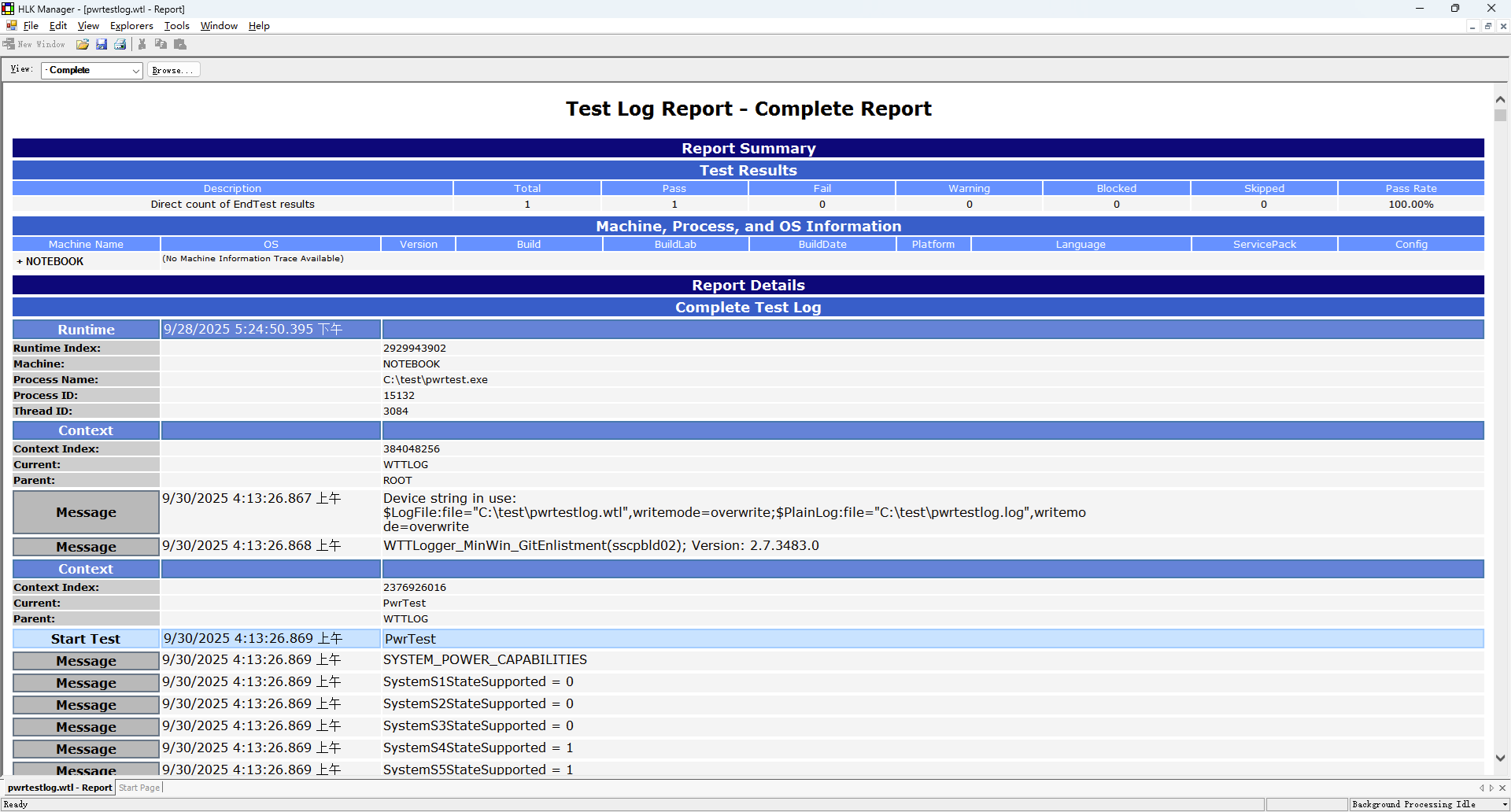This screenshot has height=812, width=1511.
Task: Click the Paste toolbar icon
Action: [x=180, y=45]
